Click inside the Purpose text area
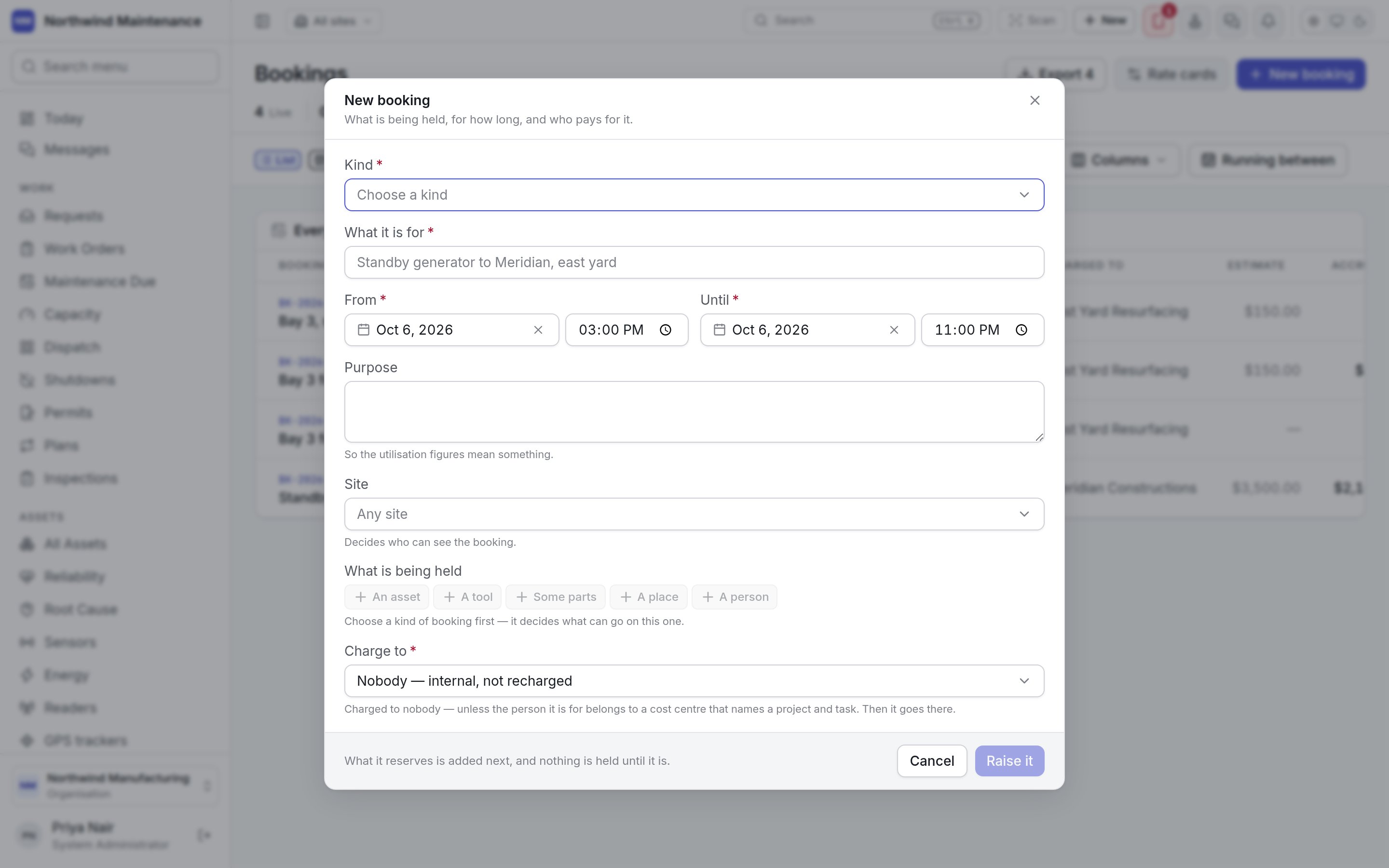The height and width of the screenshot is (868, 1389). 694,412
